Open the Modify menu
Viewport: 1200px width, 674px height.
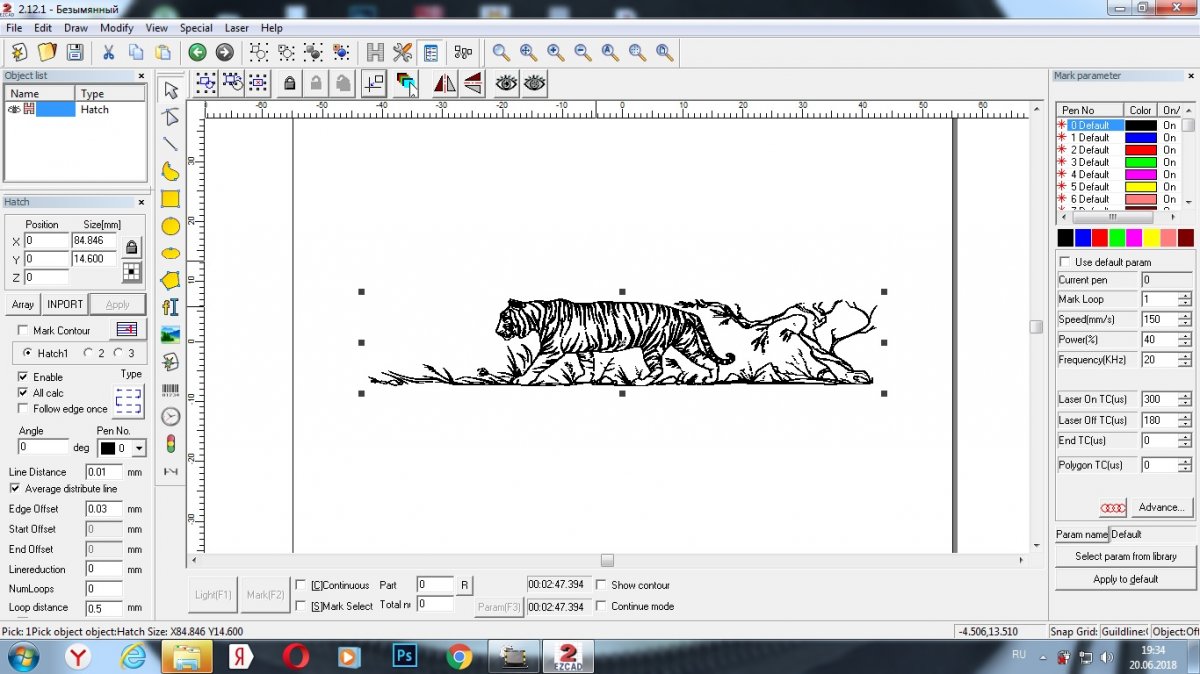pyautogui.click(x=116, y=28)
